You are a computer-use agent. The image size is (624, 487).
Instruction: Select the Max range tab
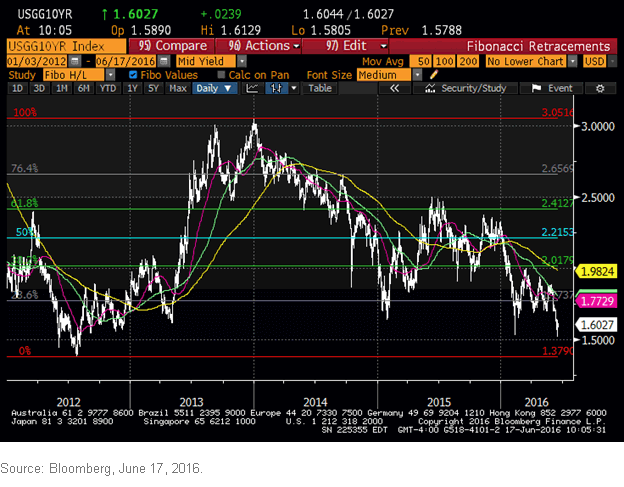point(177,88)
